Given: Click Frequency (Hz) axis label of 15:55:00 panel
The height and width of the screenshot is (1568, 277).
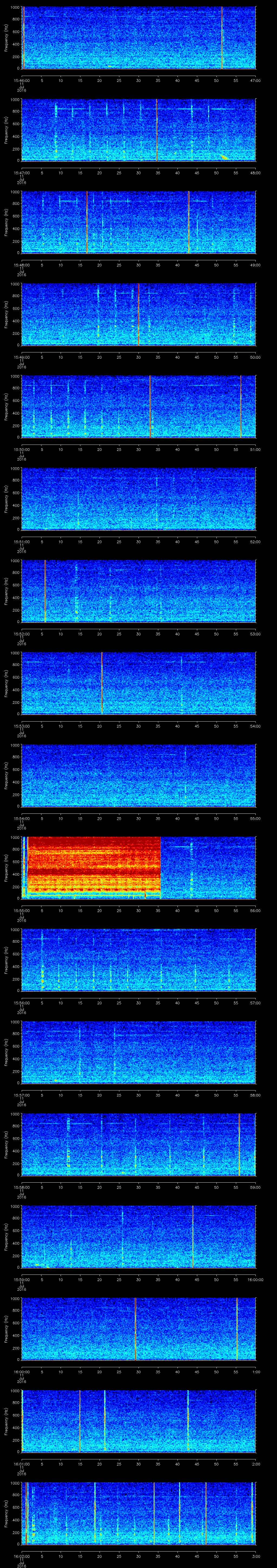Looking at the screenshot, I should pyautogui.click(x=6, y=868).
